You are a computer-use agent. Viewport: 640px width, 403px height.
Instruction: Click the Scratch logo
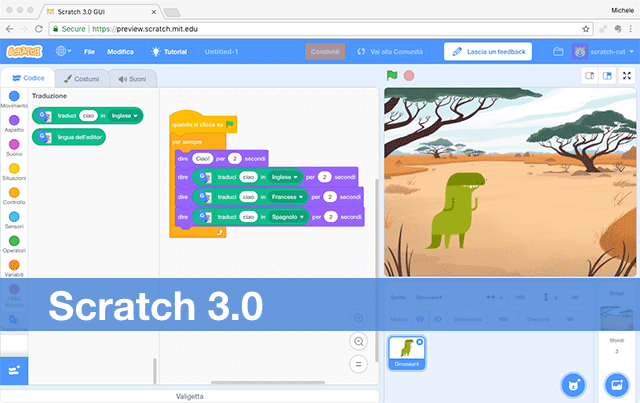[24, 51]
